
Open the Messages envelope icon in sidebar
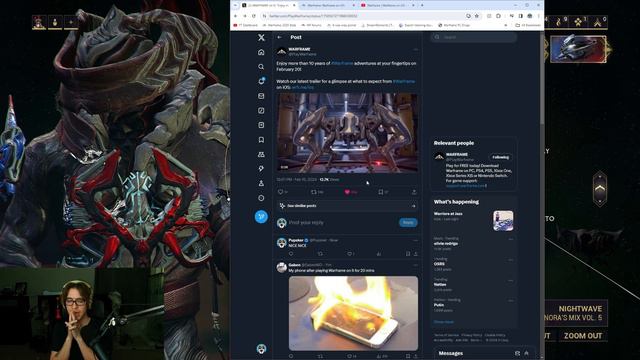[261, 96]
